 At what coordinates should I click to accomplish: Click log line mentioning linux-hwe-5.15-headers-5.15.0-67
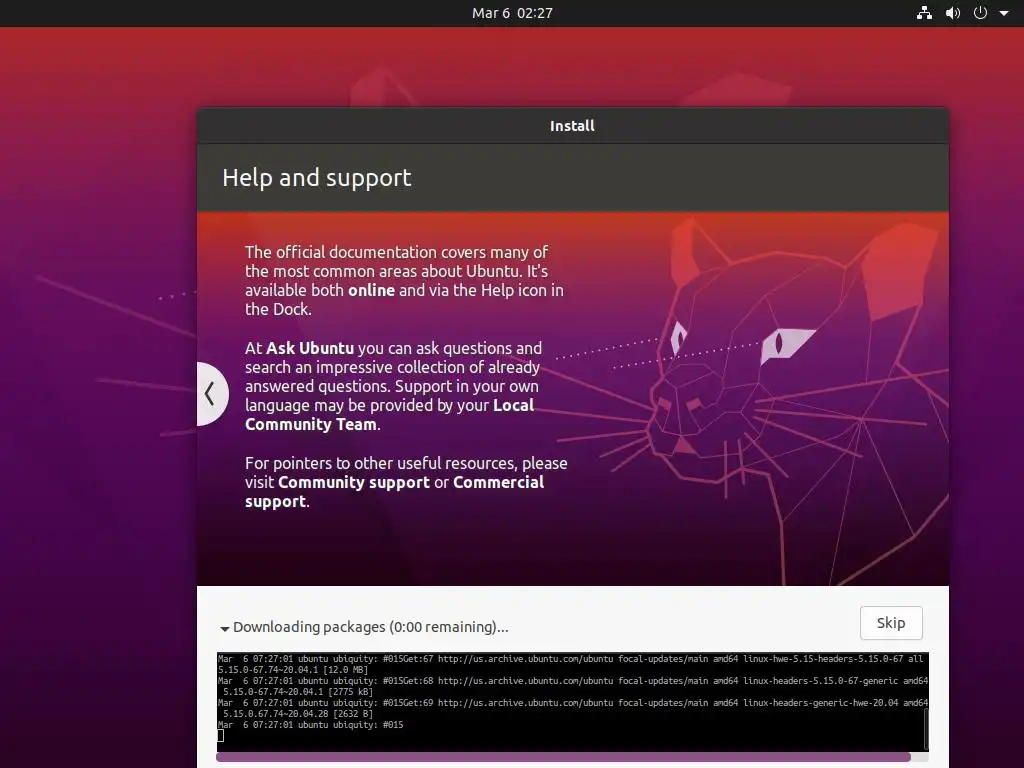[571, 664]
